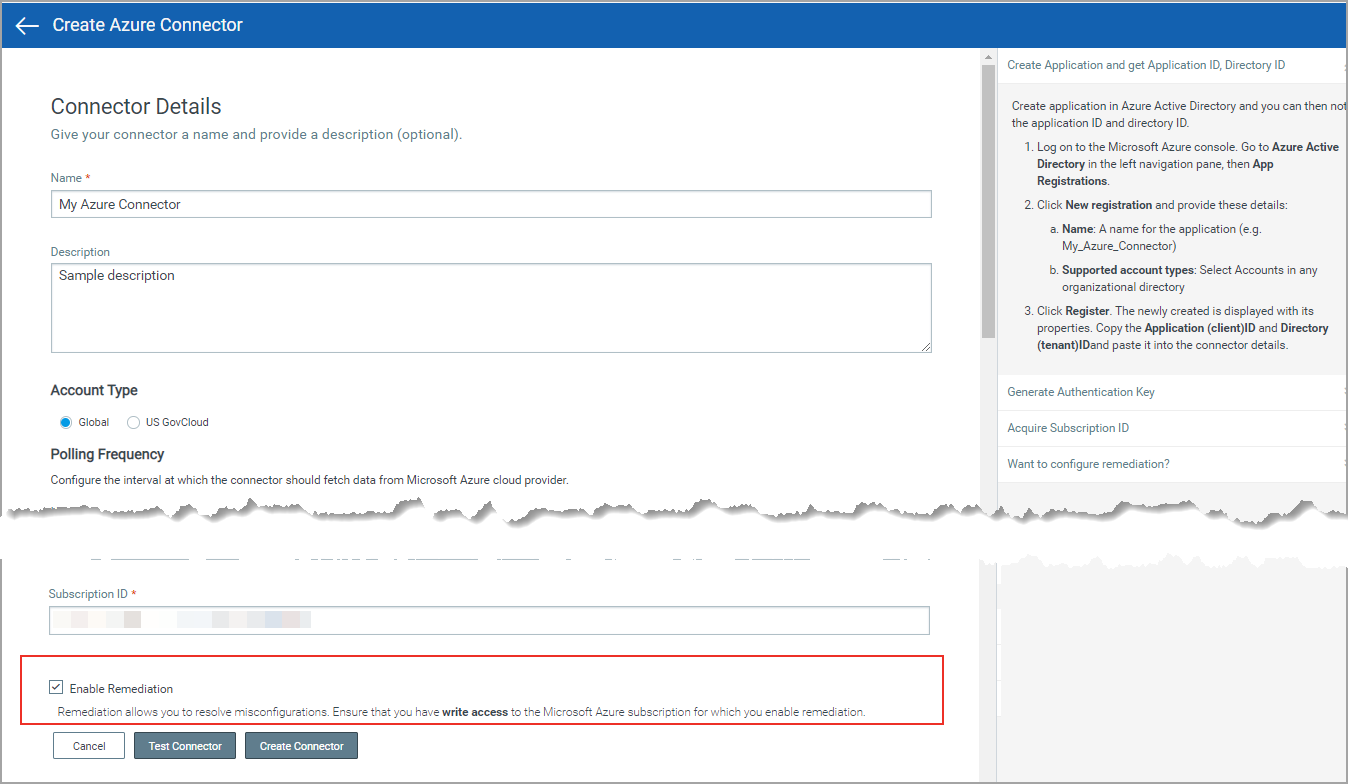The height and width of the screenshot is (784, 1348).
Task: Click the Test Connector button
Action: point(184,745)
